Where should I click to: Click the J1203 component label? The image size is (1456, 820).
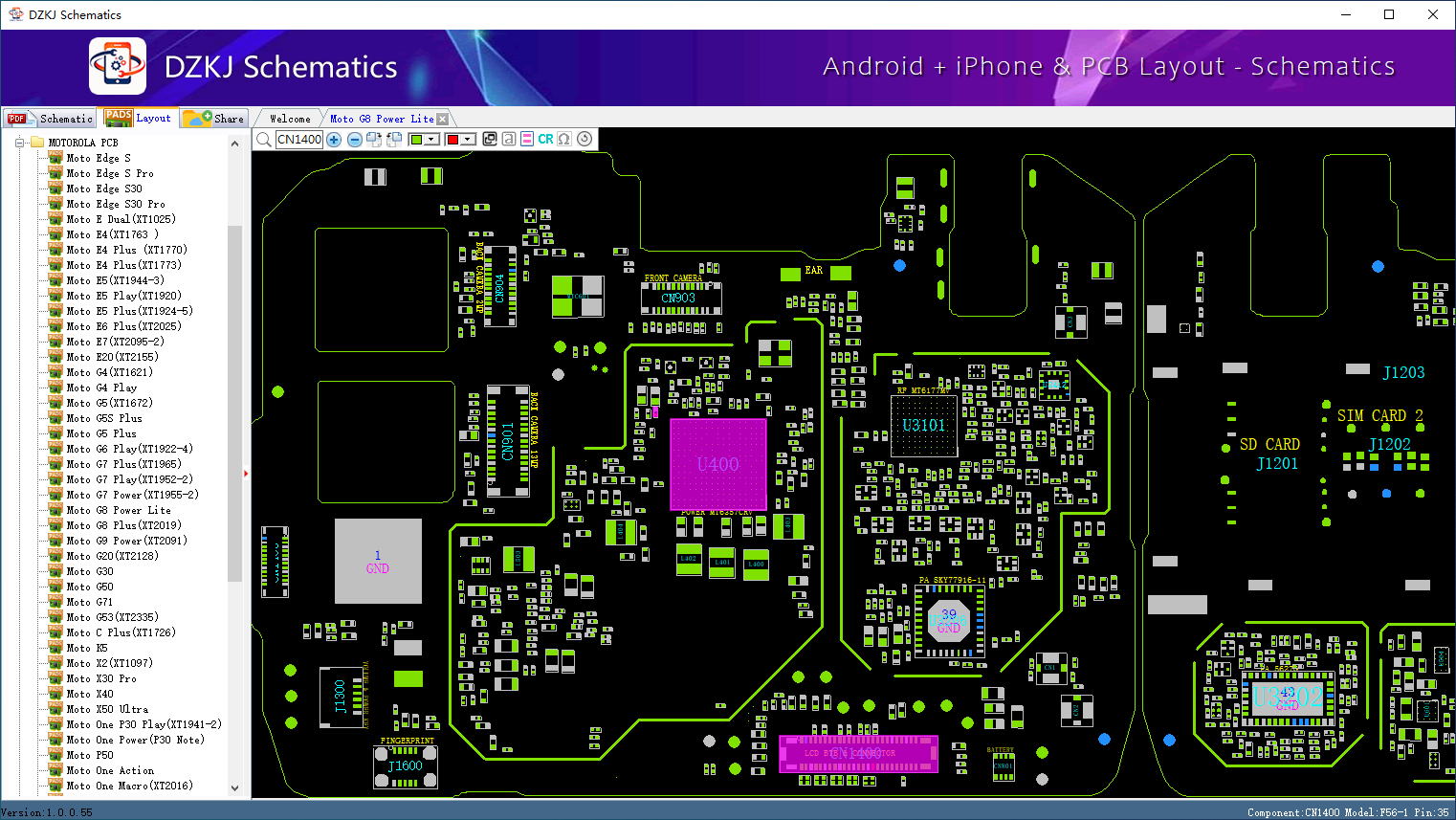(x=1403, y=372)
